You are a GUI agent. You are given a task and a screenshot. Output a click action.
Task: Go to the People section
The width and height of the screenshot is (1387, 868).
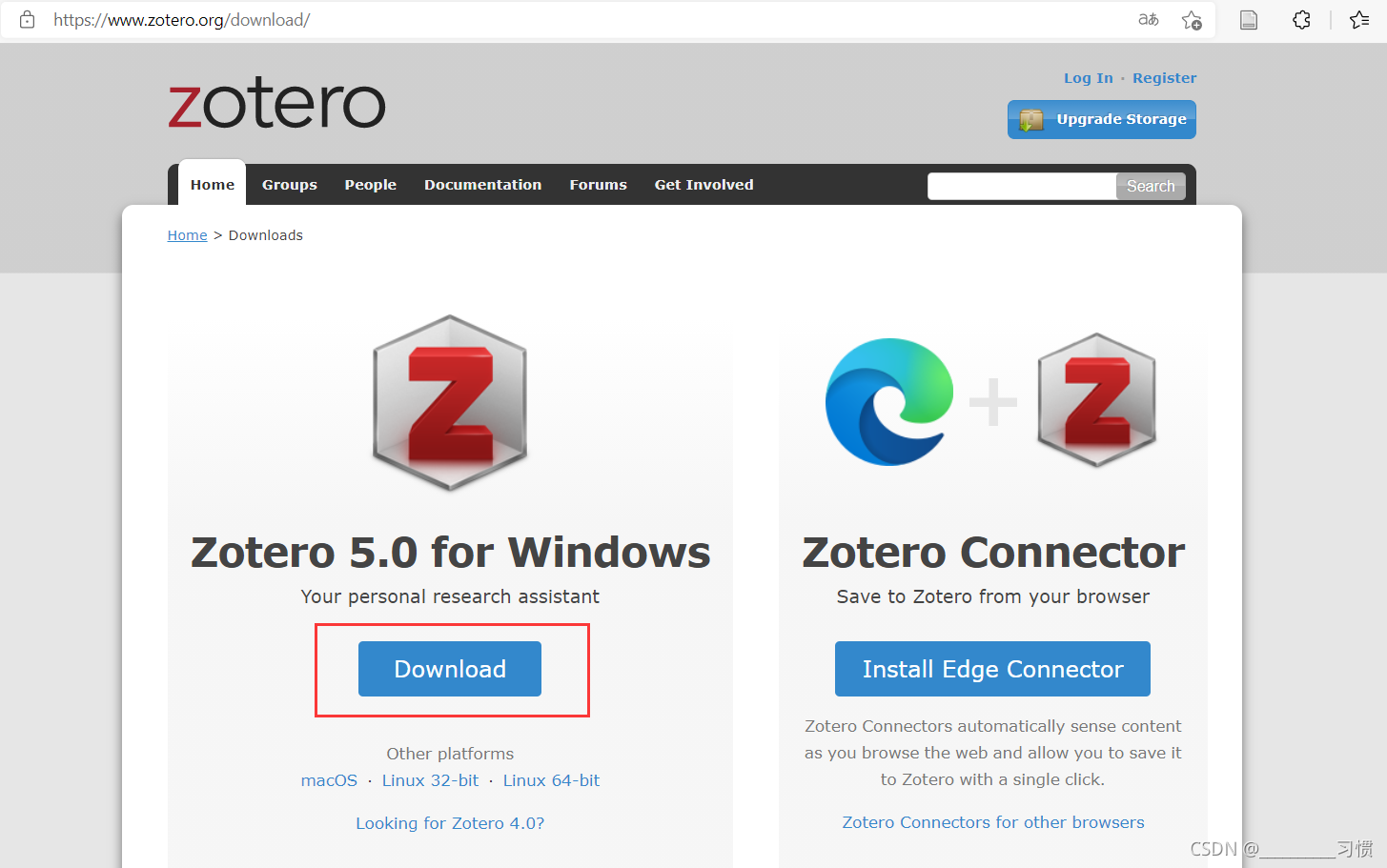click(x=371, y=185)
